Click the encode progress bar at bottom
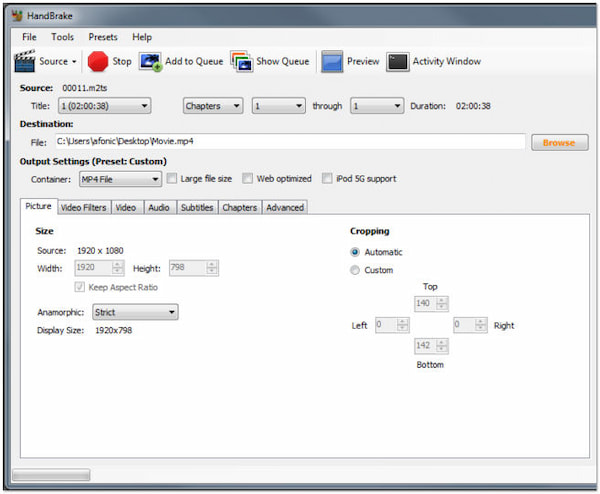Screen dimensions: 600x494 pos(51,475)
